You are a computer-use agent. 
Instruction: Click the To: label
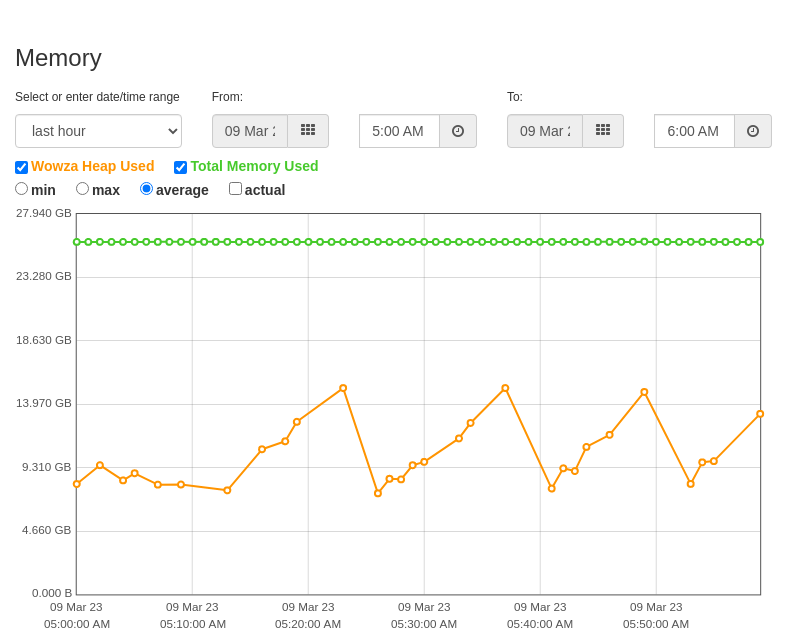point(515,97)
